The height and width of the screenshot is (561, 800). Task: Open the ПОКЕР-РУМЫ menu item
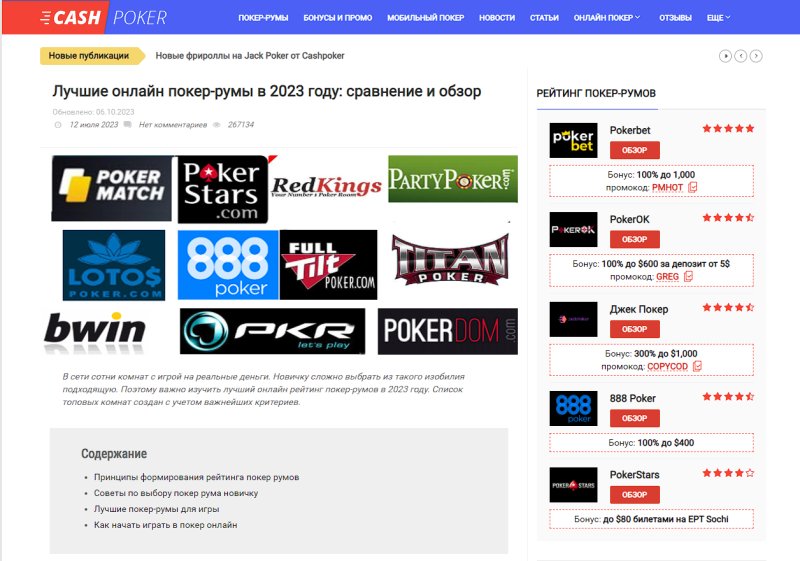point(263,18)
